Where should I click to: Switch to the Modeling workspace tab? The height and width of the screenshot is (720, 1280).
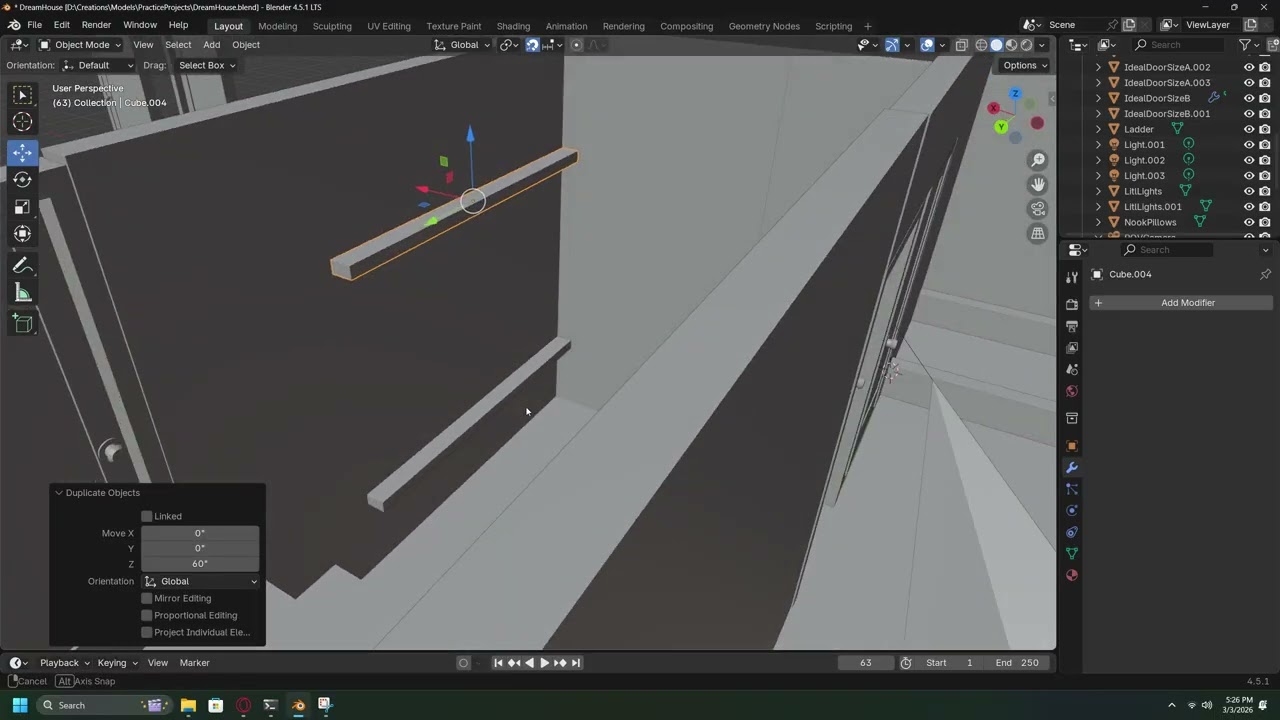(x=277, y=26)
